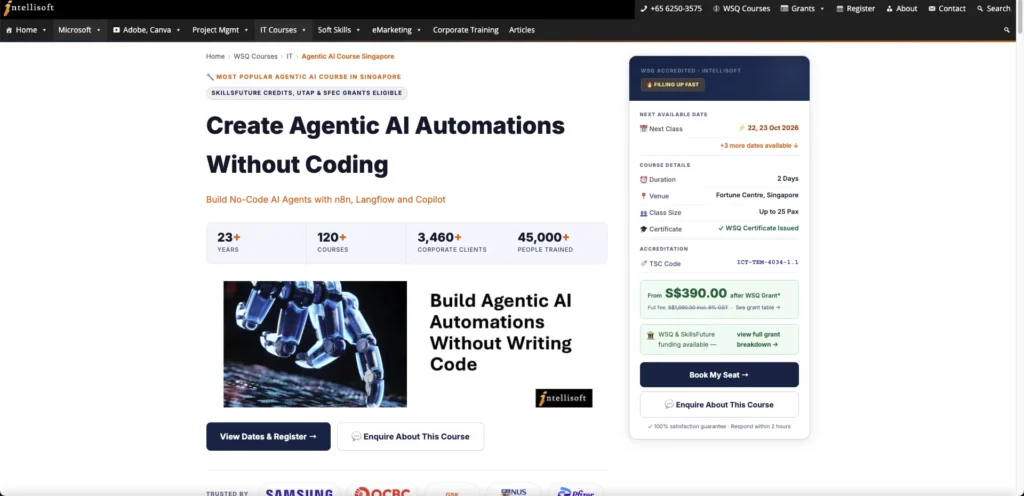Open the Contact link in the top bar
The height and width of the screenshot is (496, 1024).
[x=946, y=8]
